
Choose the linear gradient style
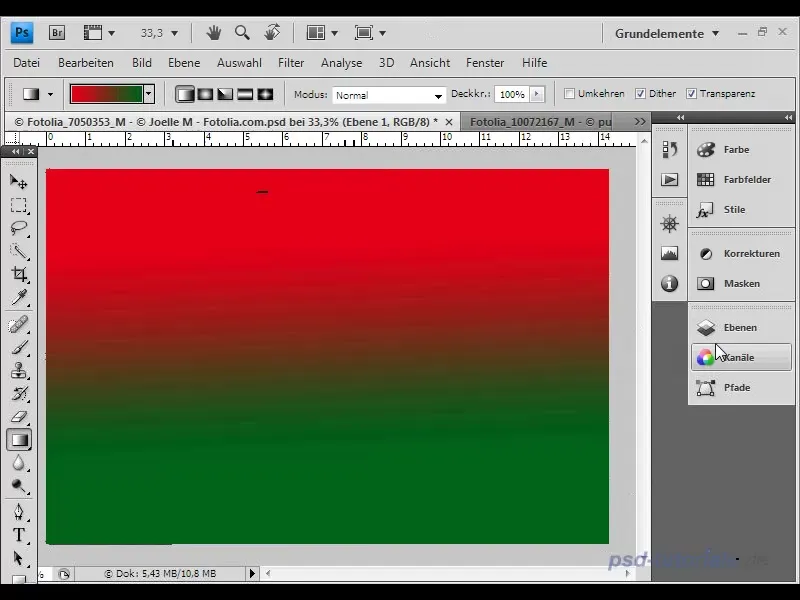pyautogui.click(x=185, y=94)
